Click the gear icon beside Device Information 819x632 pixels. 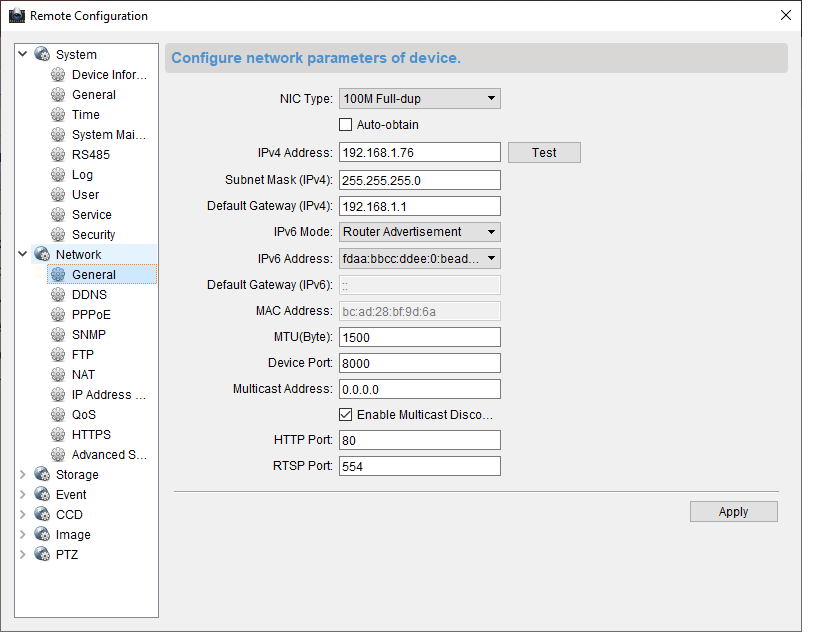58,75
